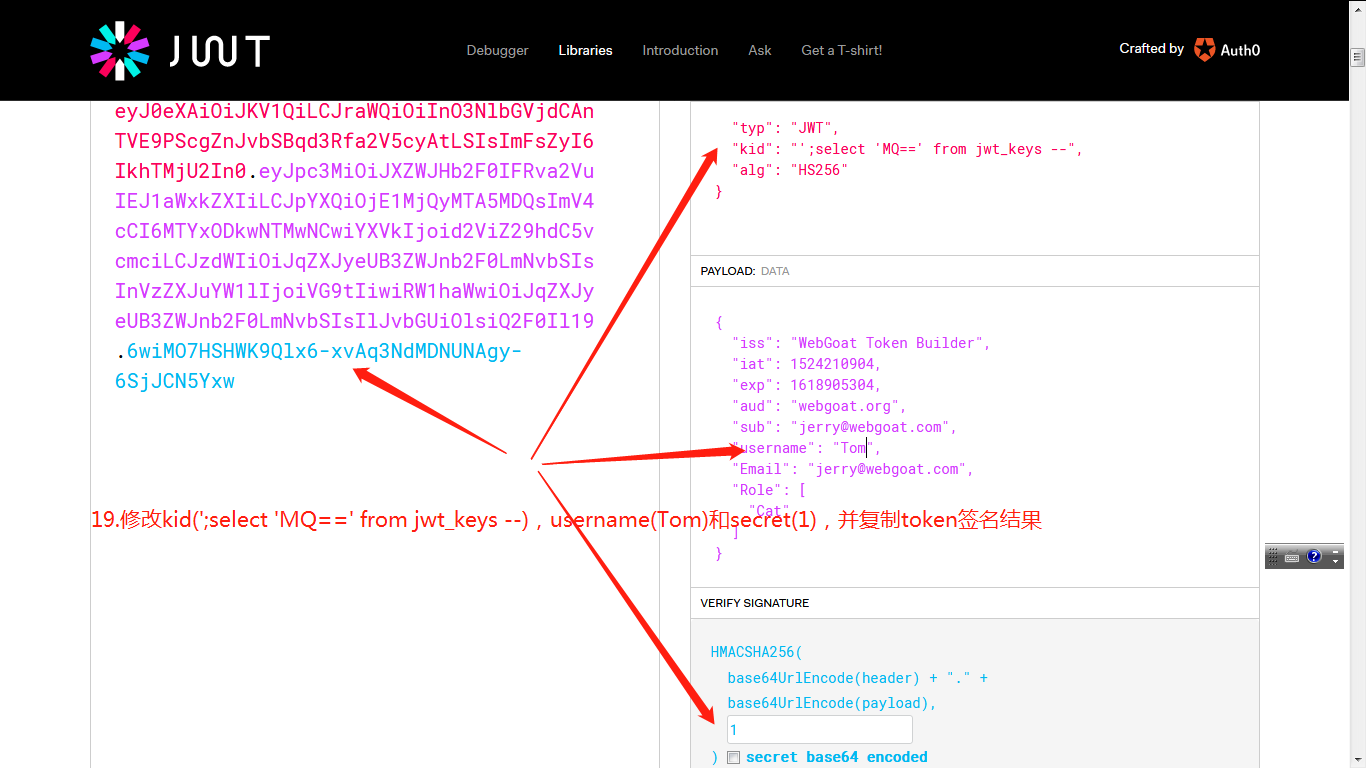The image size is (1366, 768).
Task: Click the red header segment of the token
Action: tap(354, 140)
